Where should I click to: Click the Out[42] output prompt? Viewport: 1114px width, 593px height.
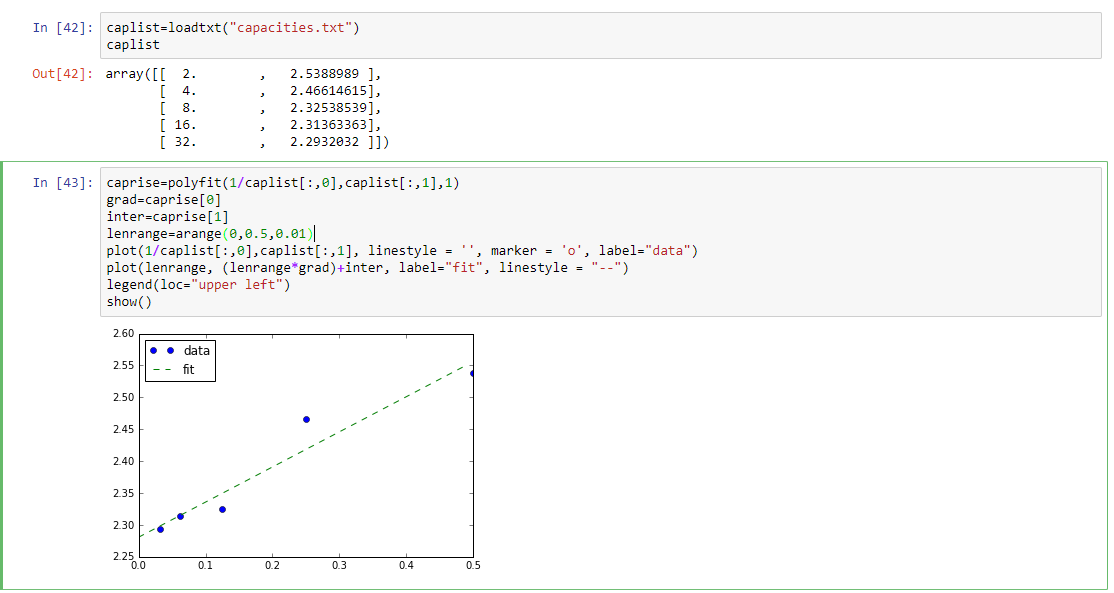[x=62, y=74]
